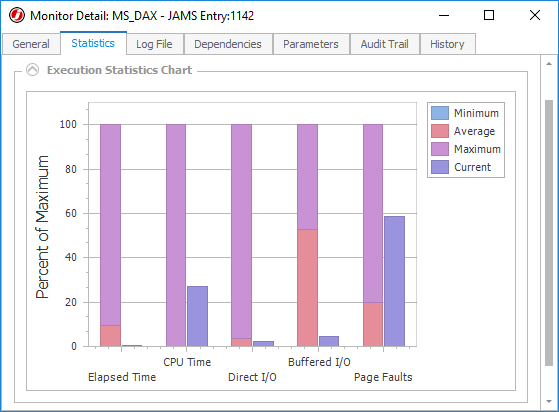Click the Minimum legend color swatch
Viewport: 559px width, 412px height.
440,113
